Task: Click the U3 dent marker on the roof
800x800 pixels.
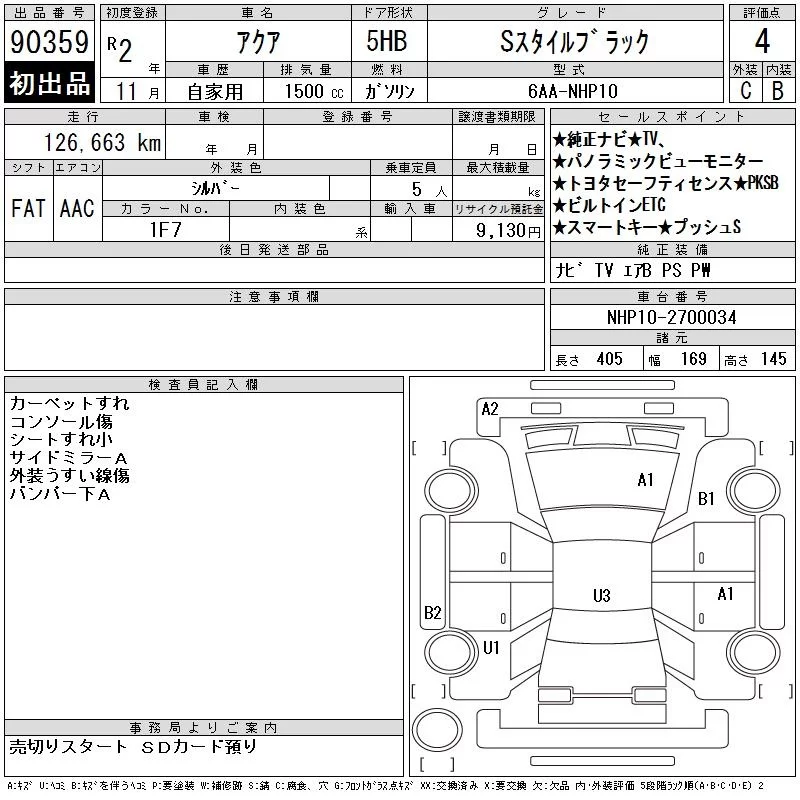Action: coord(601,596)
